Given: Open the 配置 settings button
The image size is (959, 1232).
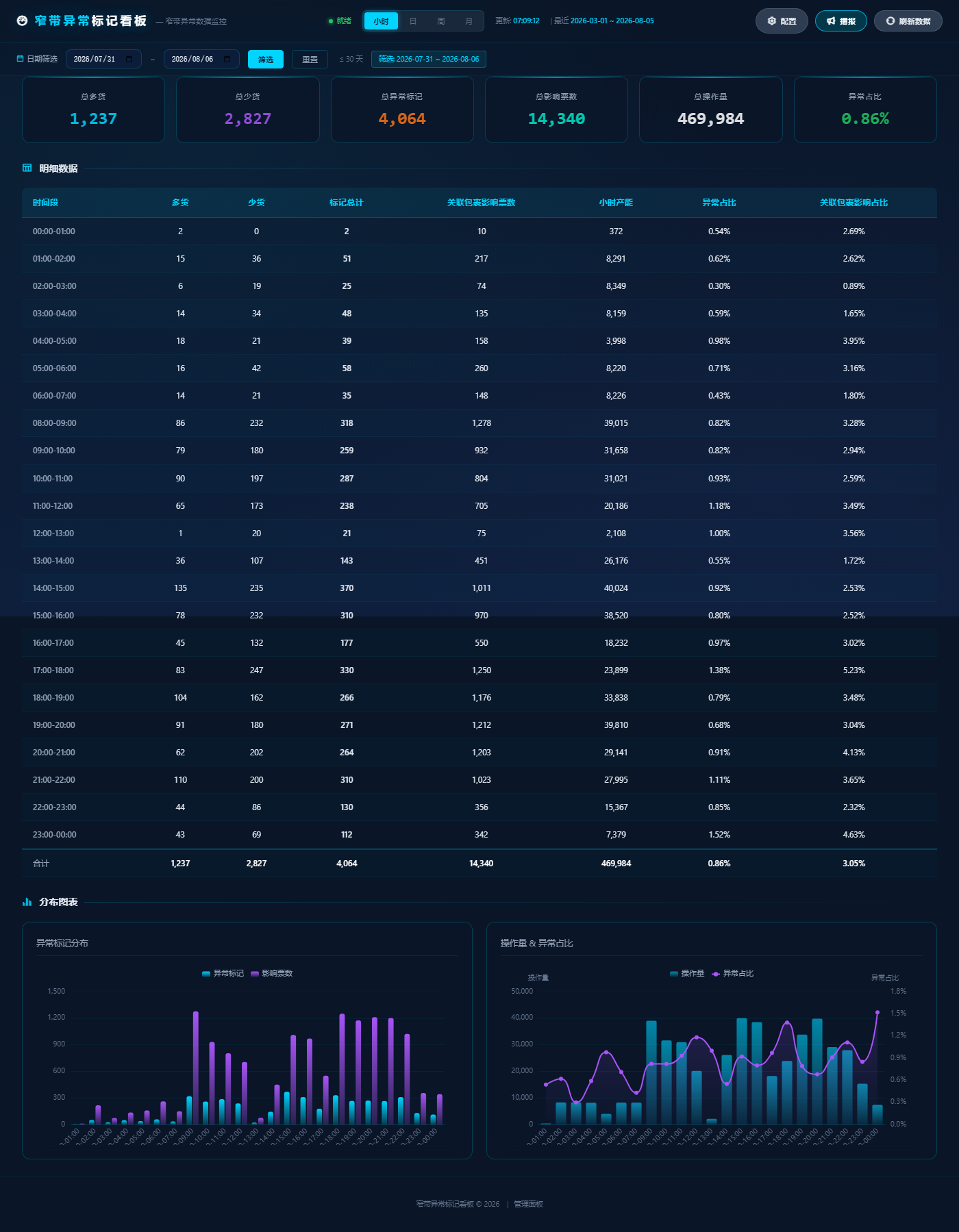Looking at the screenshot, I should [x=782, y=21].
